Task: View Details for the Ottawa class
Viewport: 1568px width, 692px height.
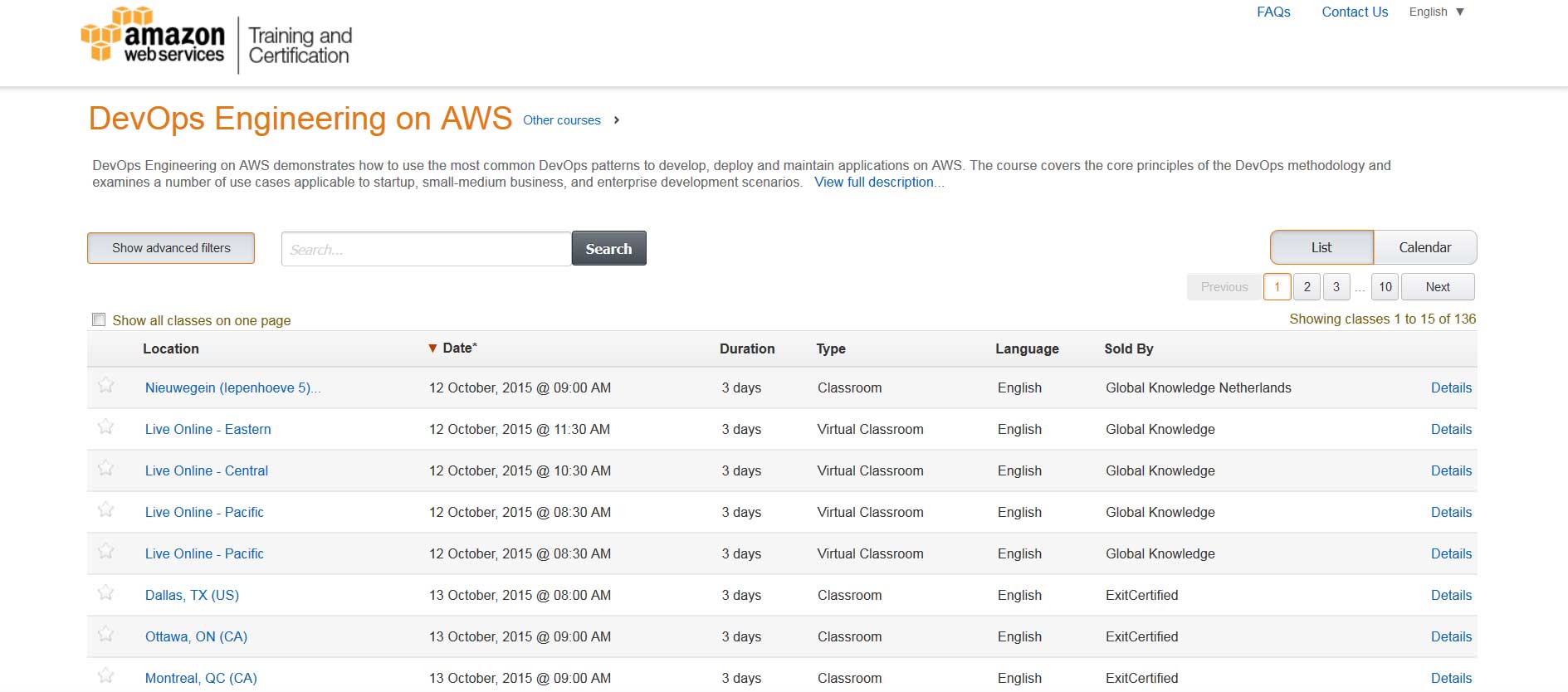Action: click(x=1451, y=636)
